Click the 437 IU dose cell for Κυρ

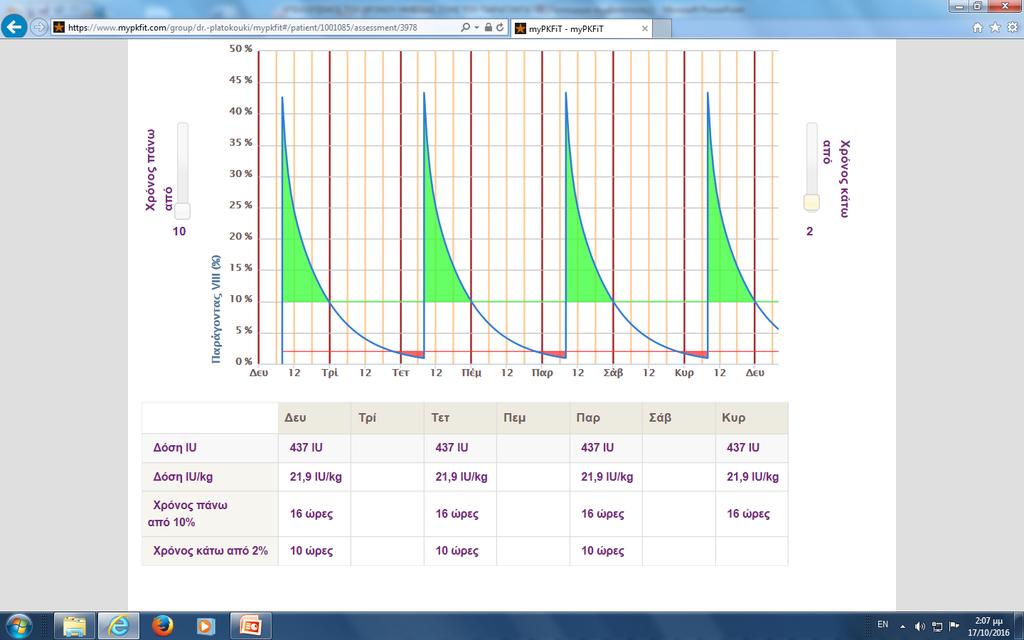click(751, 448)
